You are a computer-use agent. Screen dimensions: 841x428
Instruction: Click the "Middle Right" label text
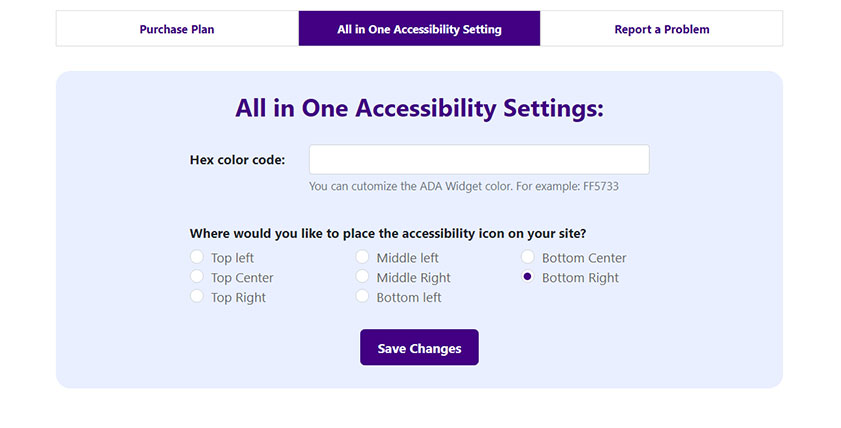[413, 278]
